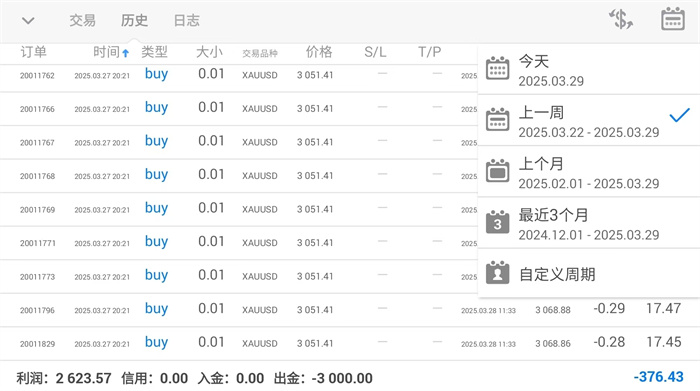Click the month calendar icon beside 上个月
The height and width of the screenshot is (391, 700).
497,171
